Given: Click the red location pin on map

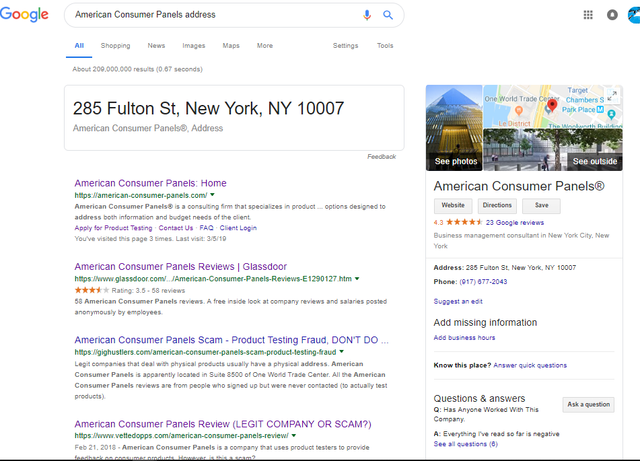Looking at the screenshot, I should [552, 105].
